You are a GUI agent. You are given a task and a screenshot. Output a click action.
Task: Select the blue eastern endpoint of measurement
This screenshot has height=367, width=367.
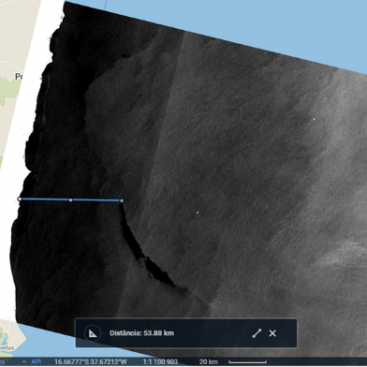pyautogui.click(x=122, y=201)
